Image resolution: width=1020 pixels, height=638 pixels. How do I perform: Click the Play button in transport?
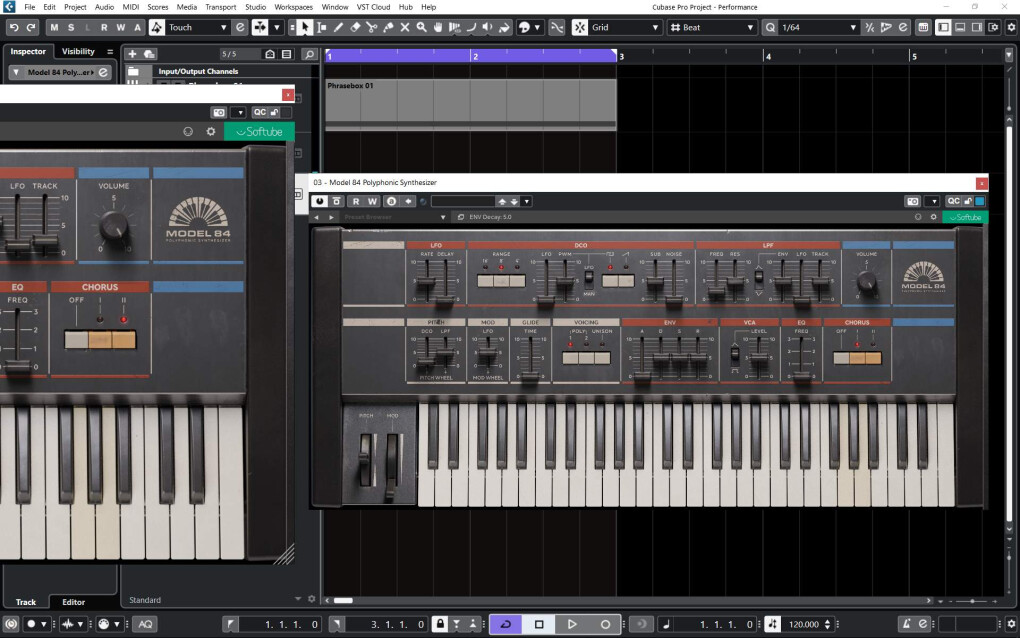tap(572, 624)
